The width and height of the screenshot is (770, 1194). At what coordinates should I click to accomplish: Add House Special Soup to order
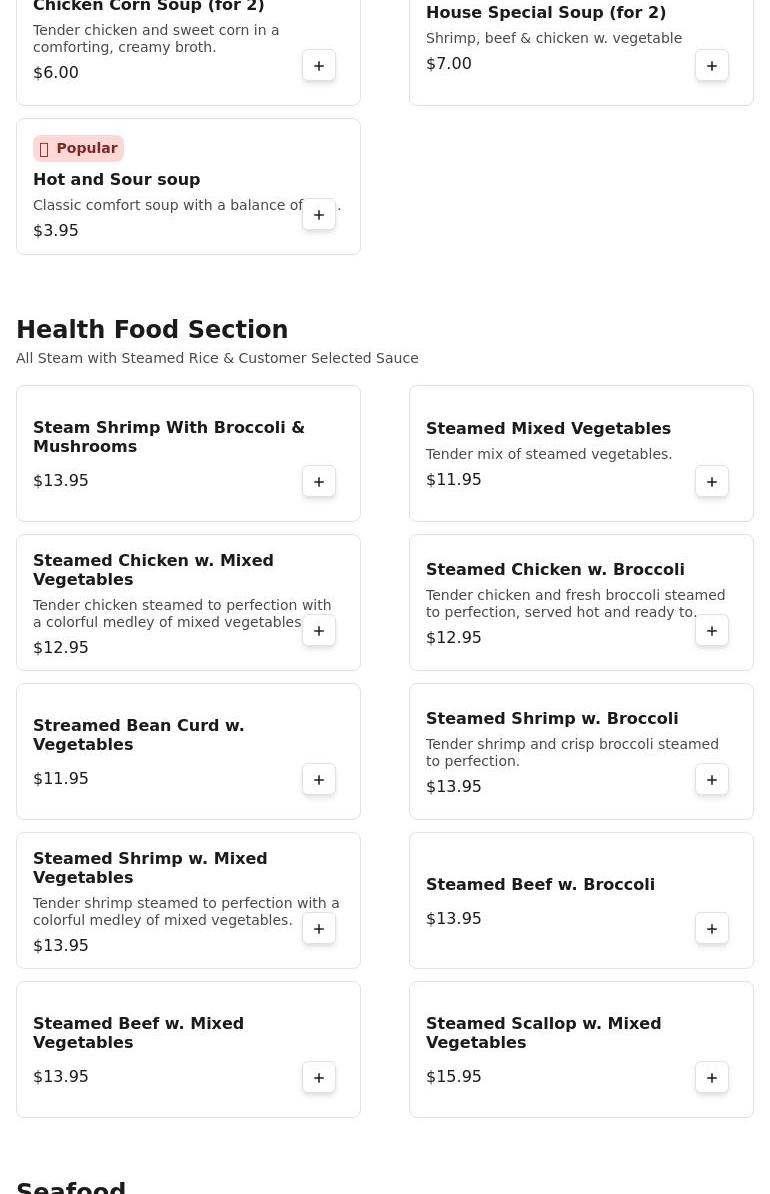pos(712,66)
